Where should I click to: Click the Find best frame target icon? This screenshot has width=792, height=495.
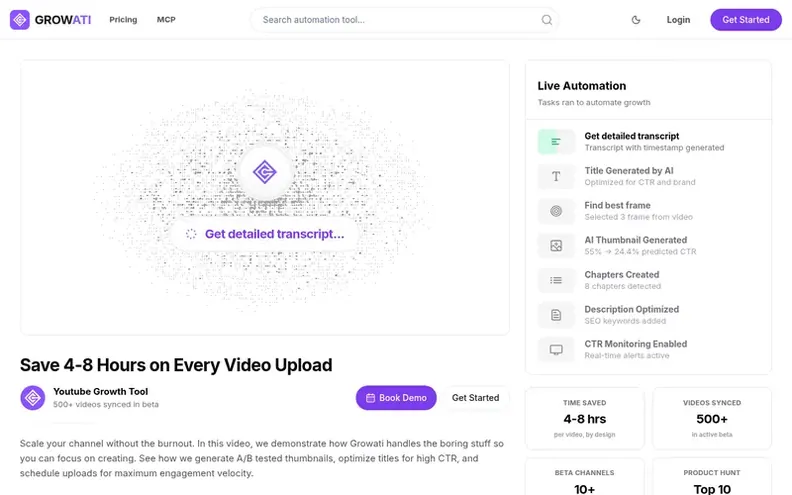coord(556,211)
